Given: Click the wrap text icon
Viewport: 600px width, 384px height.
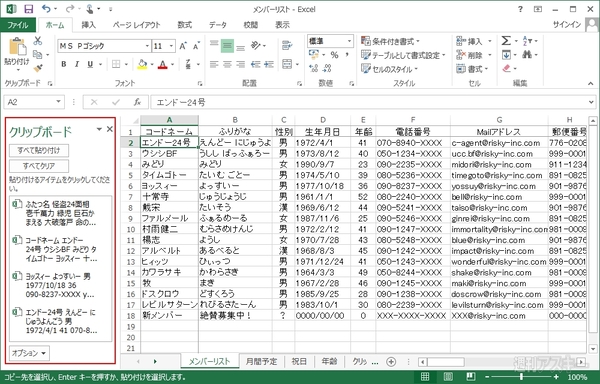Looking at the screenshot, I should click(287, 45).
